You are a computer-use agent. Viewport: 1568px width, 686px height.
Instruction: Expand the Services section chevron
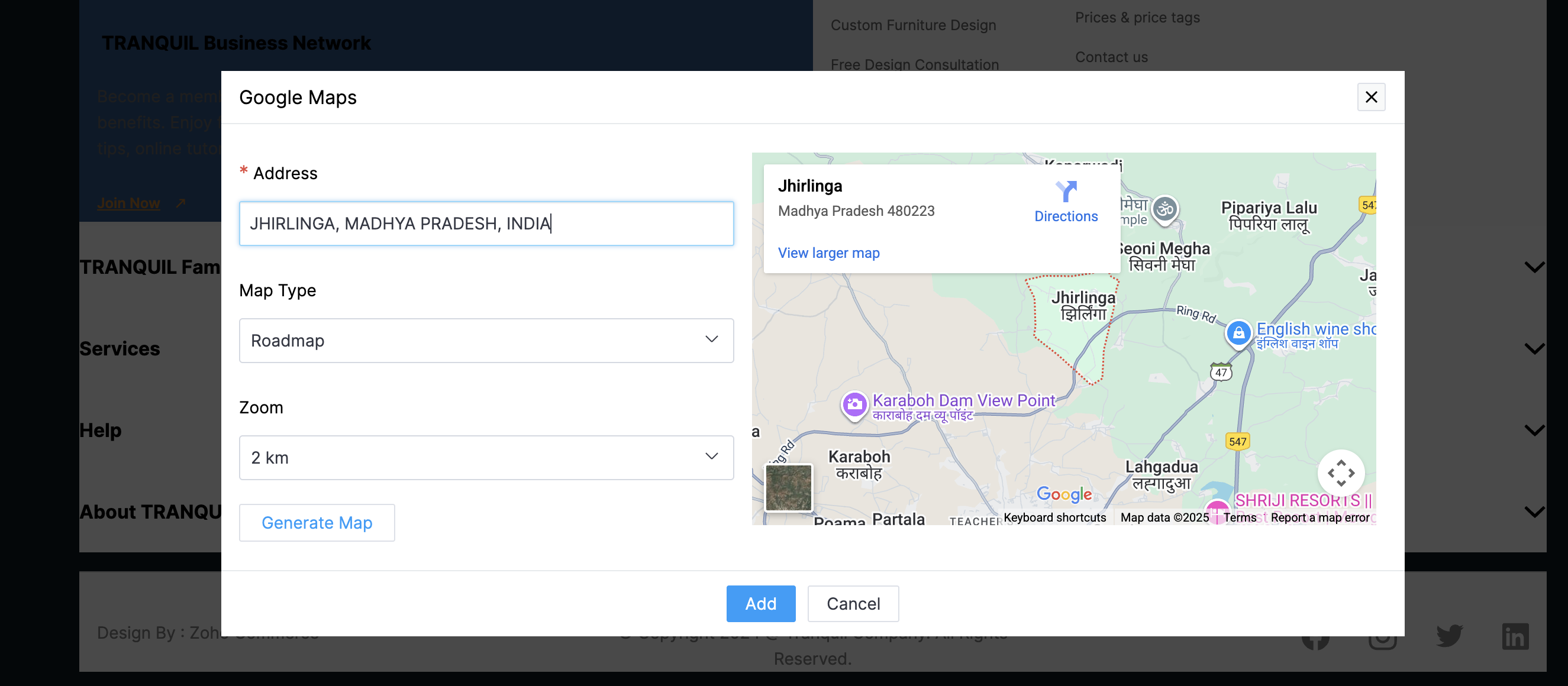(x=1534, y=348)
